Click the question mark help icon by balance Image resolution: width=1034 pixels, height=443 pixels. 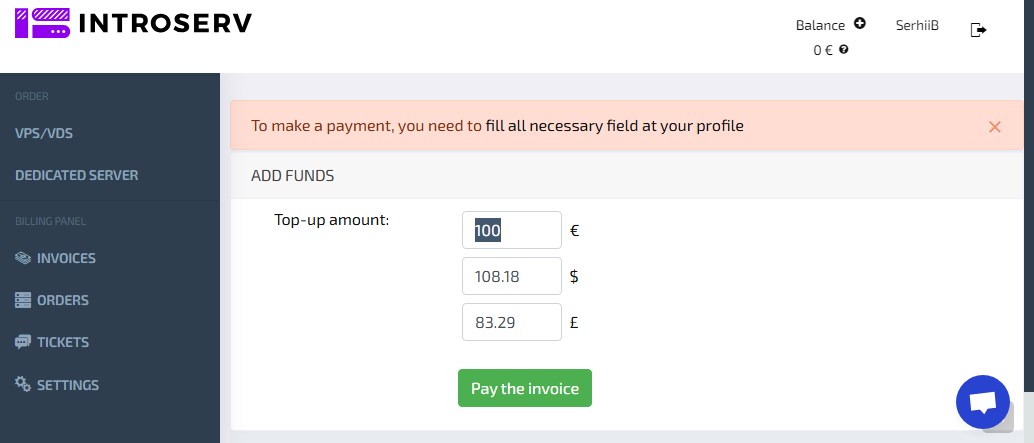[x=844, y=49]
